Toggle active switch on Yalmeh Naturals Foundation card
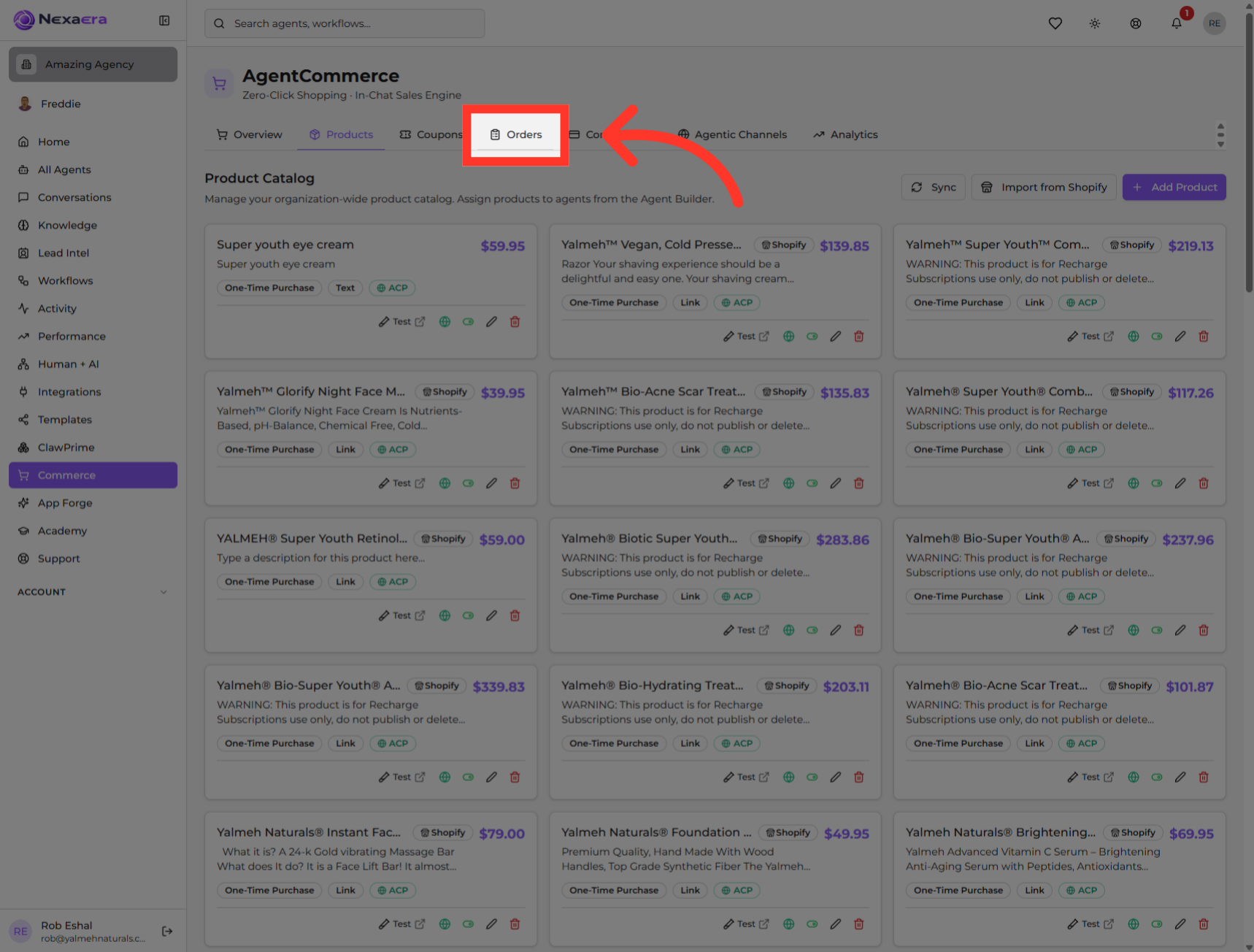The width and height of the screenshot is (1254, 952). 812,924
